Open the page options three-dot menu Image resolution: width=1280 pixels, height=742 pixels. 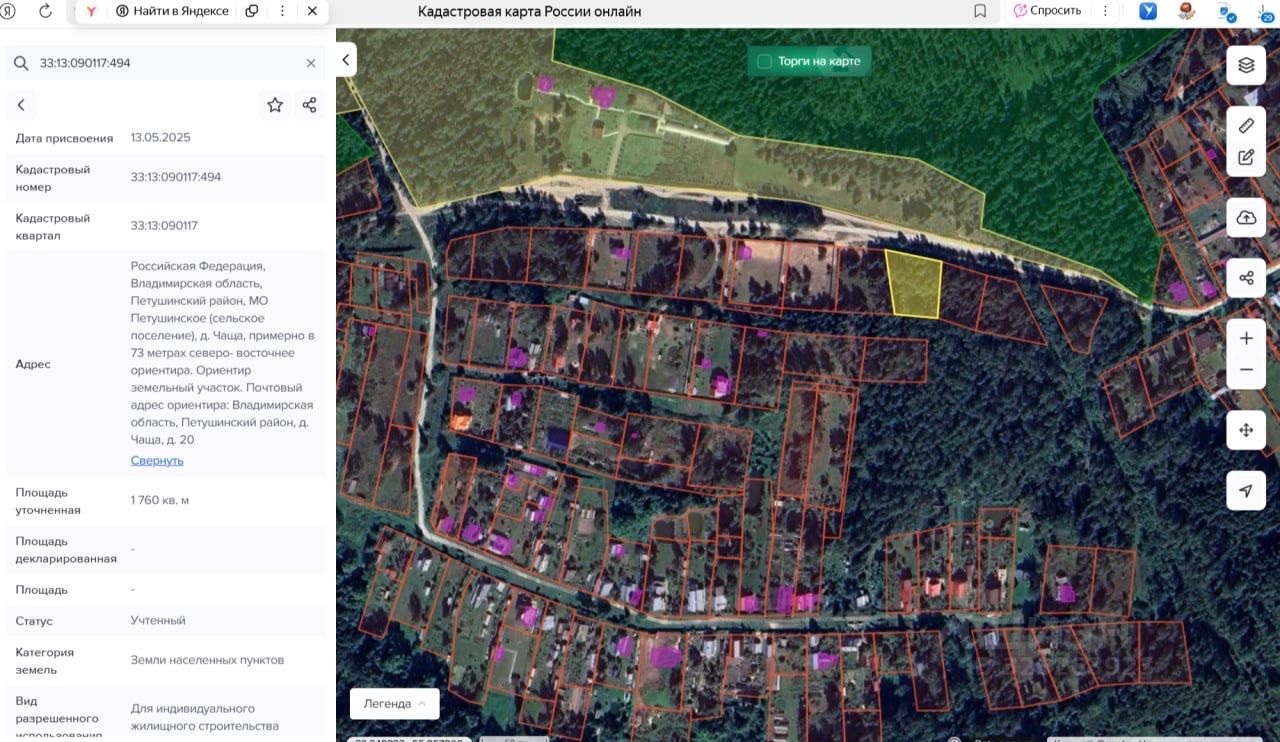(1105, 11)
